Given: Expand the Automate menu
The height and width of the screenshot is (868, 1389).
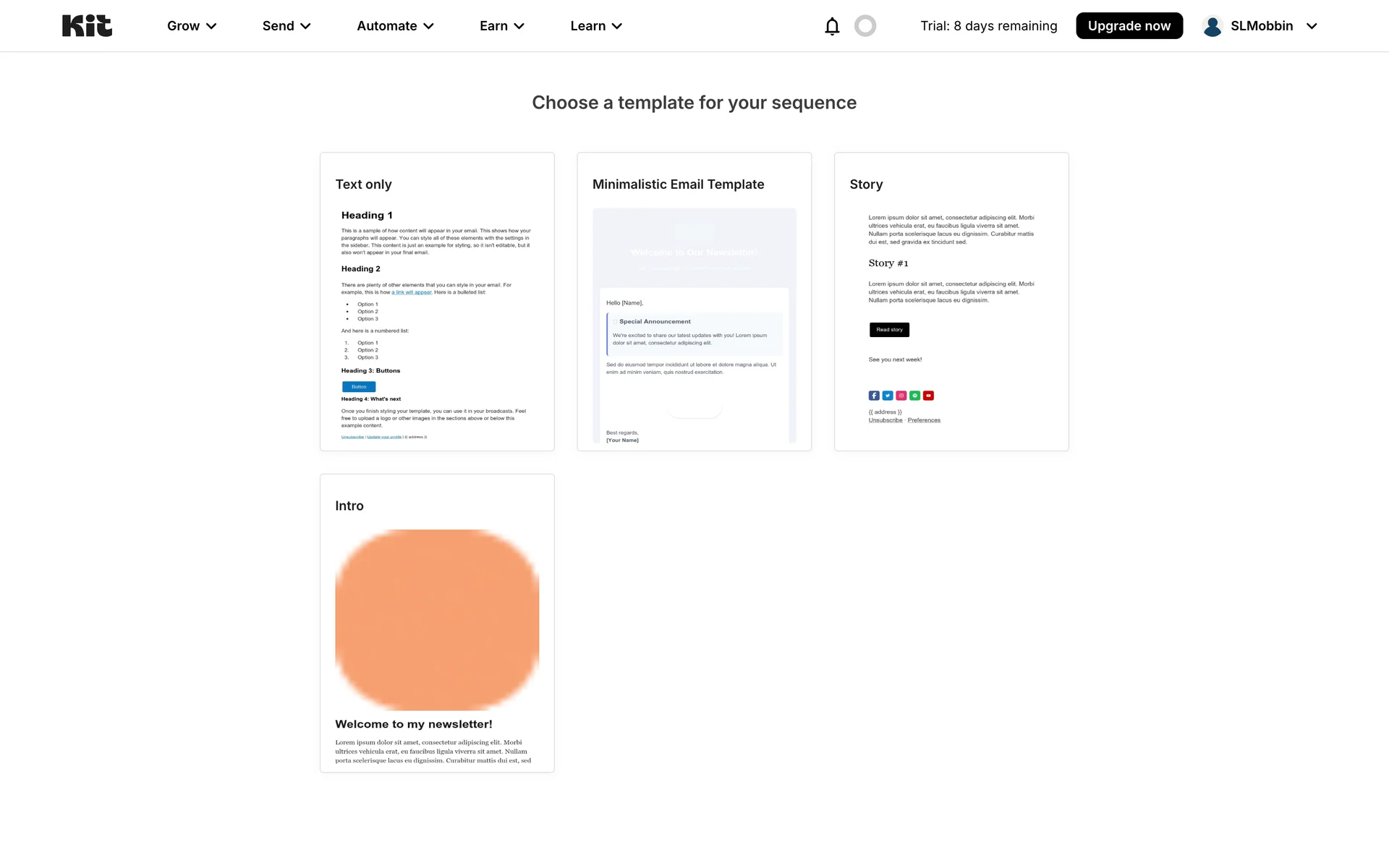Looking at the screenshot, I should tap(395, 26).
